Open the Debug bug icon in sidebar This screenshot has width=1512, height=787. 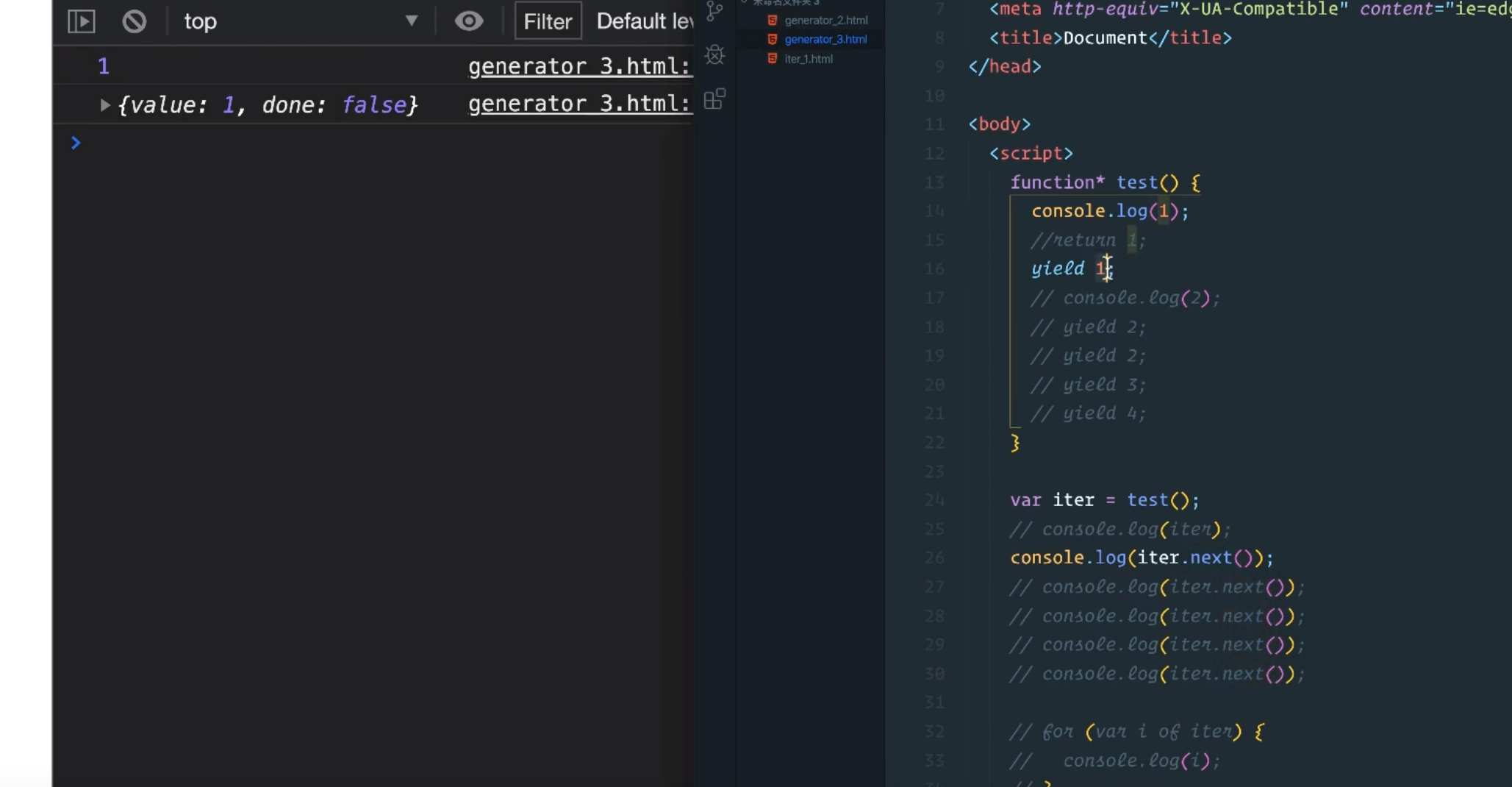(714, 54)
